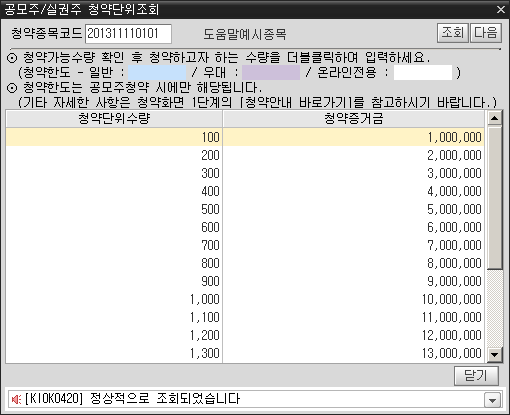This screenshot has height=415, width=510.
Task: Select the row with quantity 500
Action: (245, 209)
